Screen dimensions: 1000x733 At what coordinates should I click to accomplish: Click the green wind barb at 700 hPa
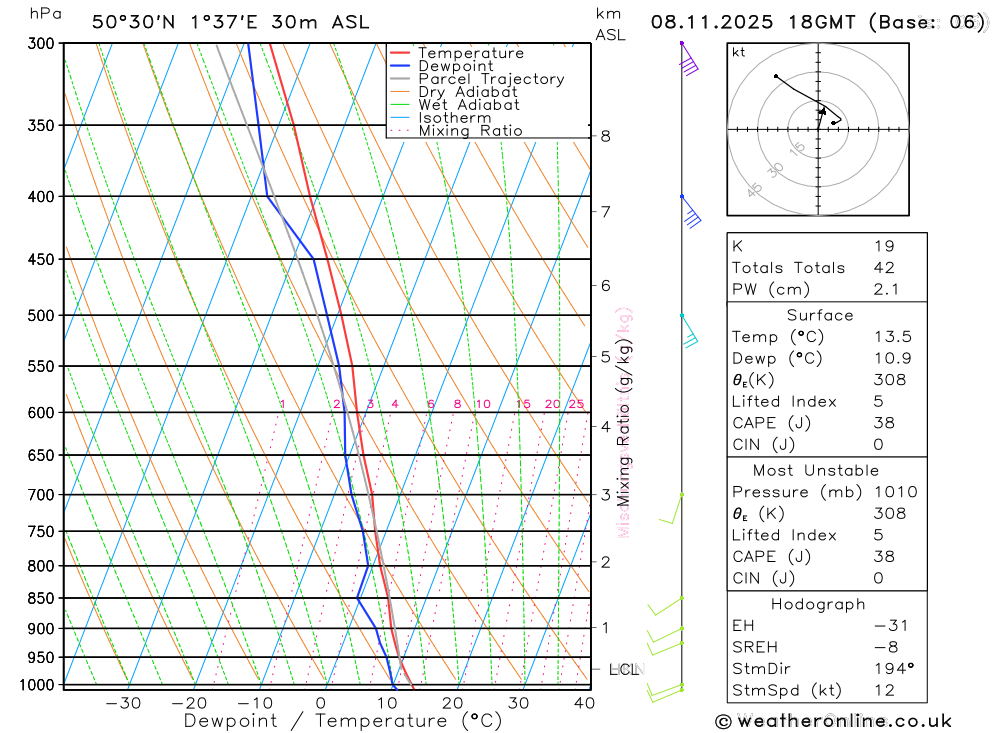pos(671,508)
